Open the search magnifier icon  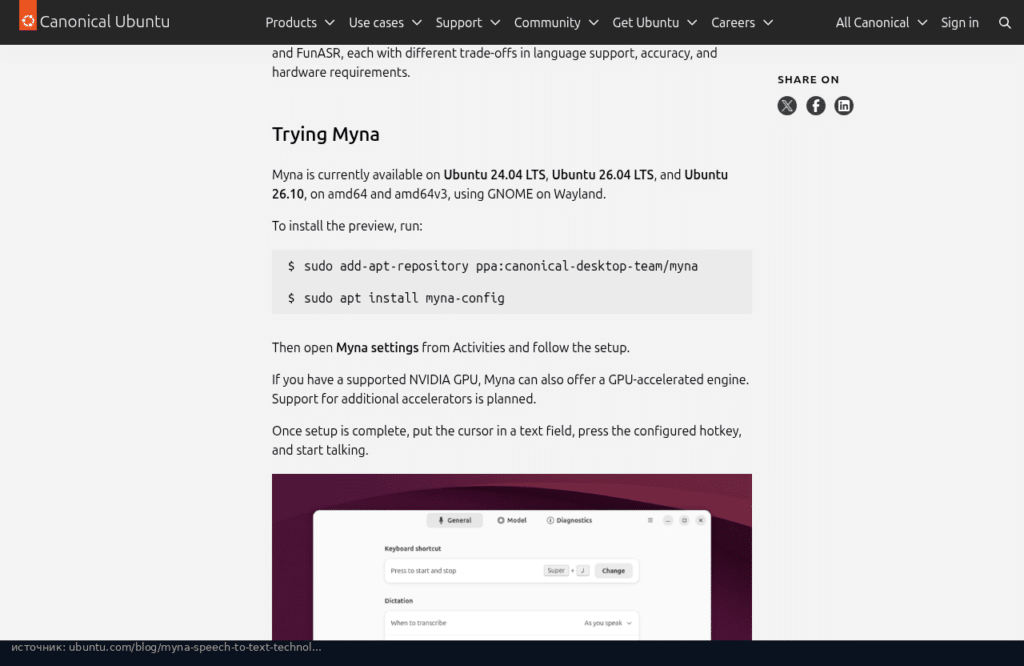click(x=1004, y=23)
